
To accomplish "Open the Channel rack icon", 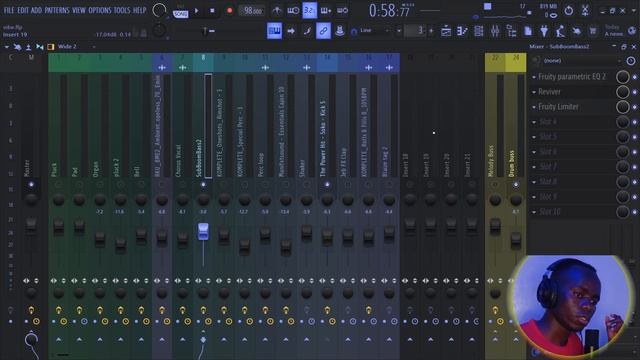I will [x=479, y=31].
